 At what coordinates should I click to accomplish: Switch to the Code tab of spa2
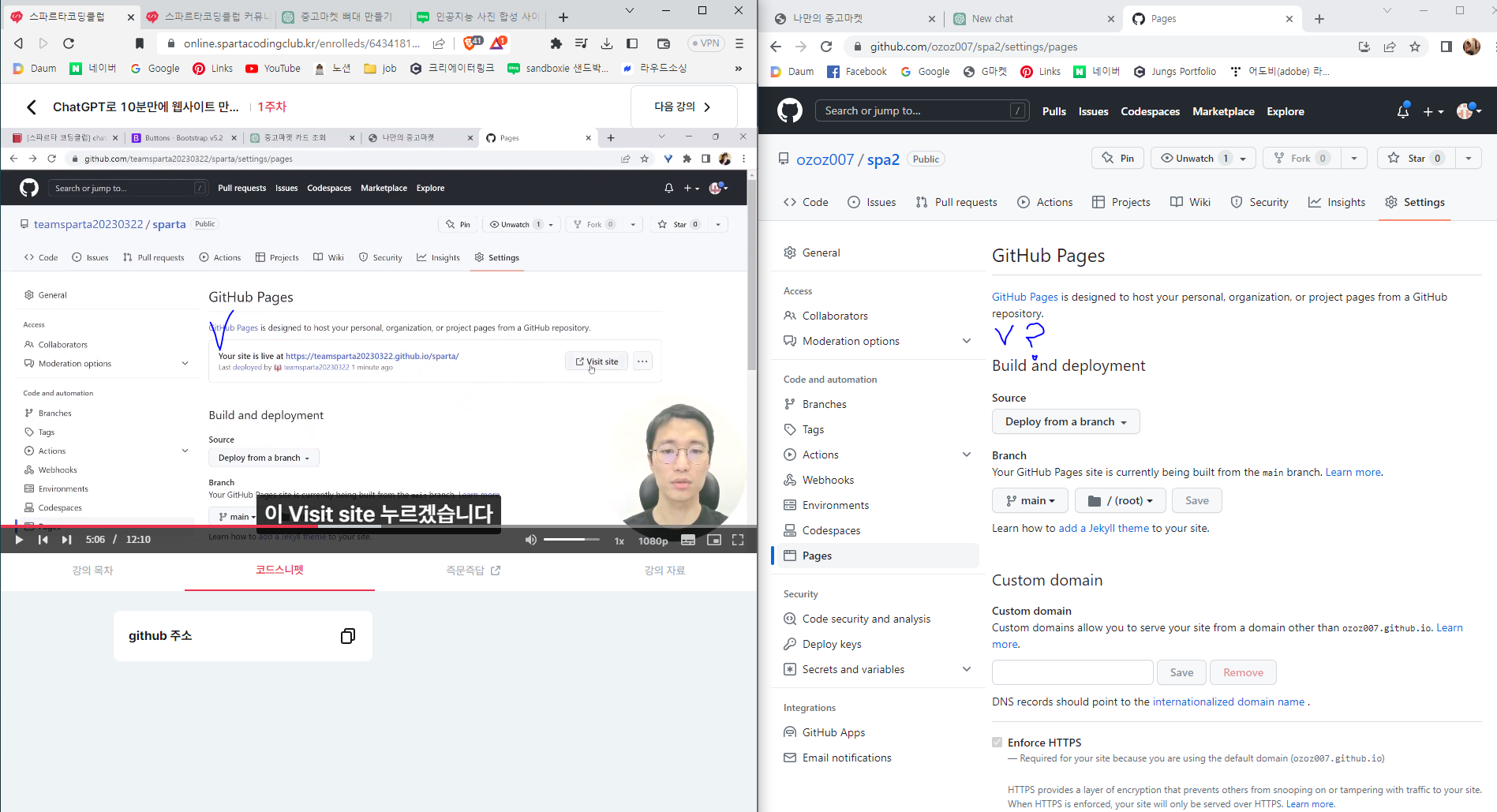pos(806,202)
